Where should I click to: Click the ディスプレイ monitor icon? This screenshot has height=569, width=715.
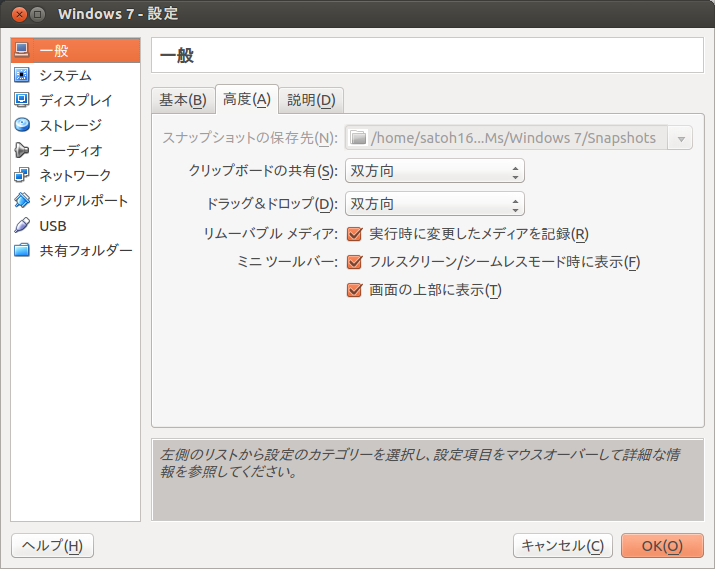pyautogui.click(x=21, y=100)
